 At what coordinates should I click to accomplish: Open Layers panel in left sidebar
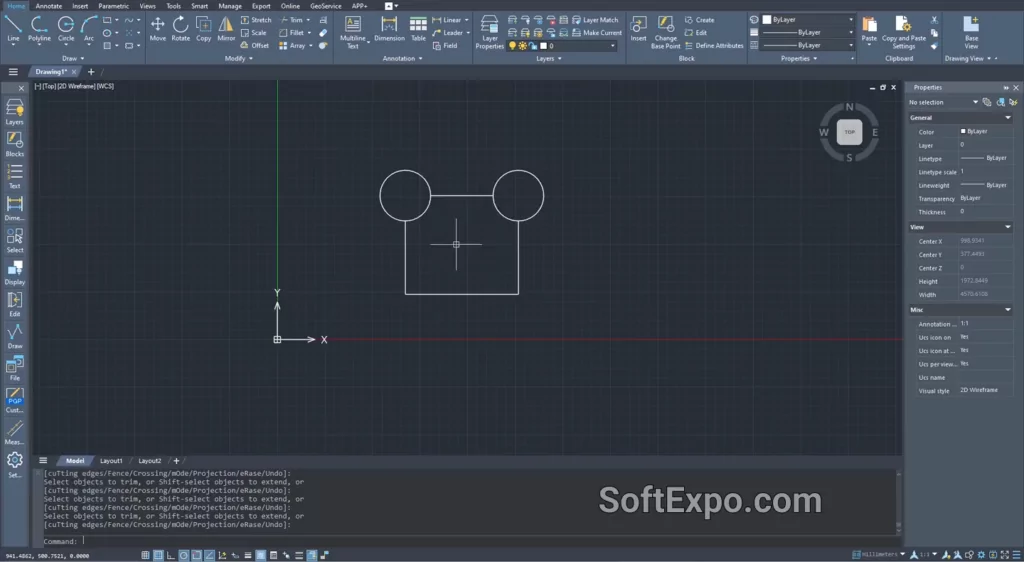click(x=14, y=112)
